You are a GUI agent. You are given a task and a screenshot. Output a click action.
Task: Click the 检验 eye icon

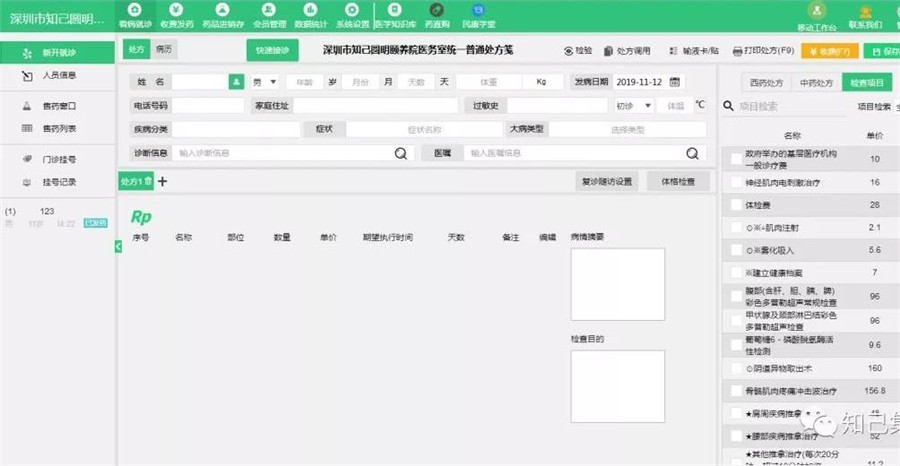(568, 51)
